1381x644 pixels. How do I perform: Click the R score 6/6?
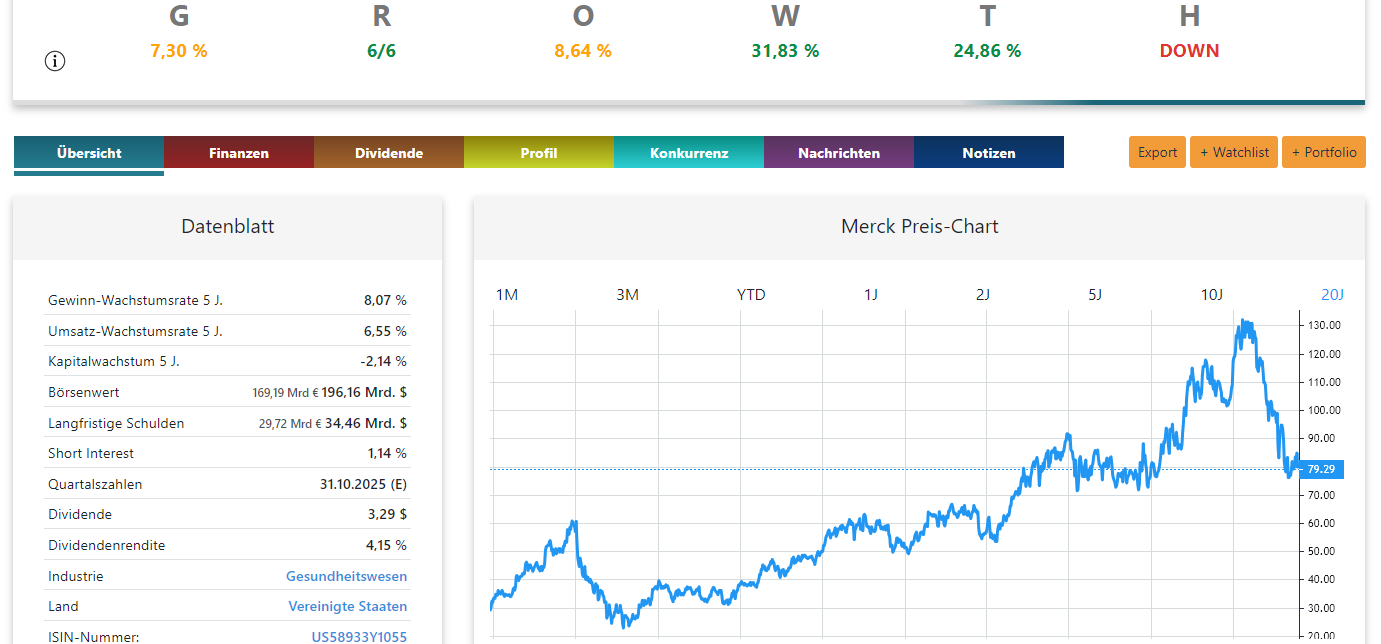pos(381,50)
